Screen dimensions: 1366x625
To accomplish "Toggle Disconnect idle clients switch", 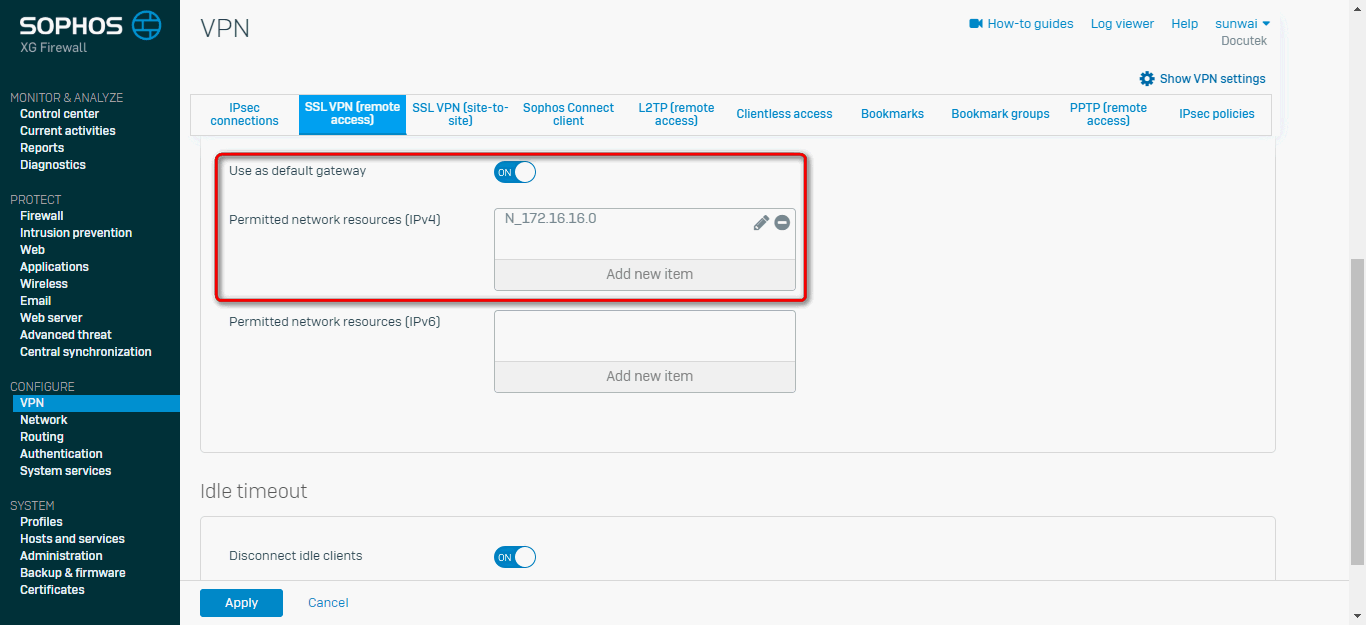I will (x=515, y=557).
